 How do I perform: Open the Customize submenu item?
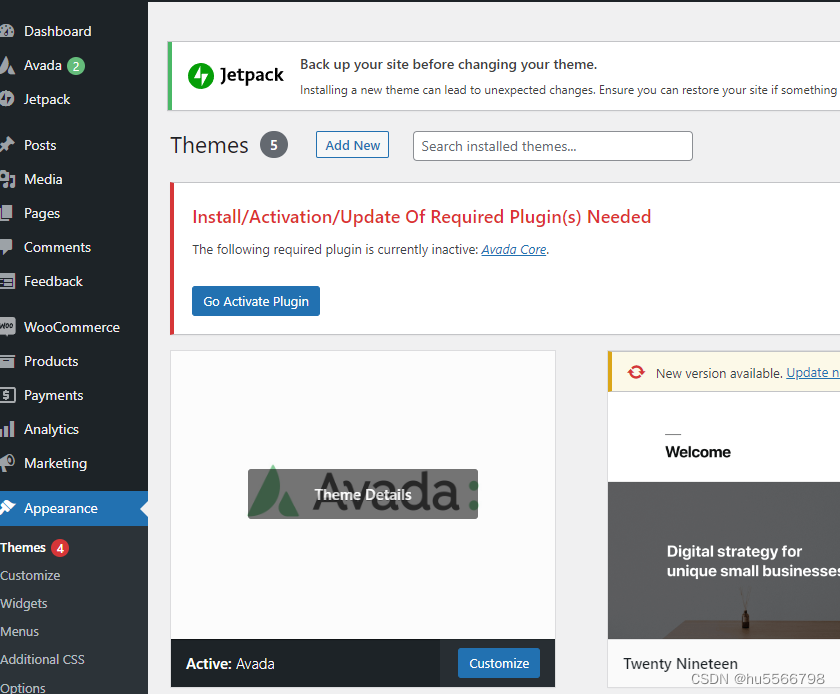tap(30, 576)
